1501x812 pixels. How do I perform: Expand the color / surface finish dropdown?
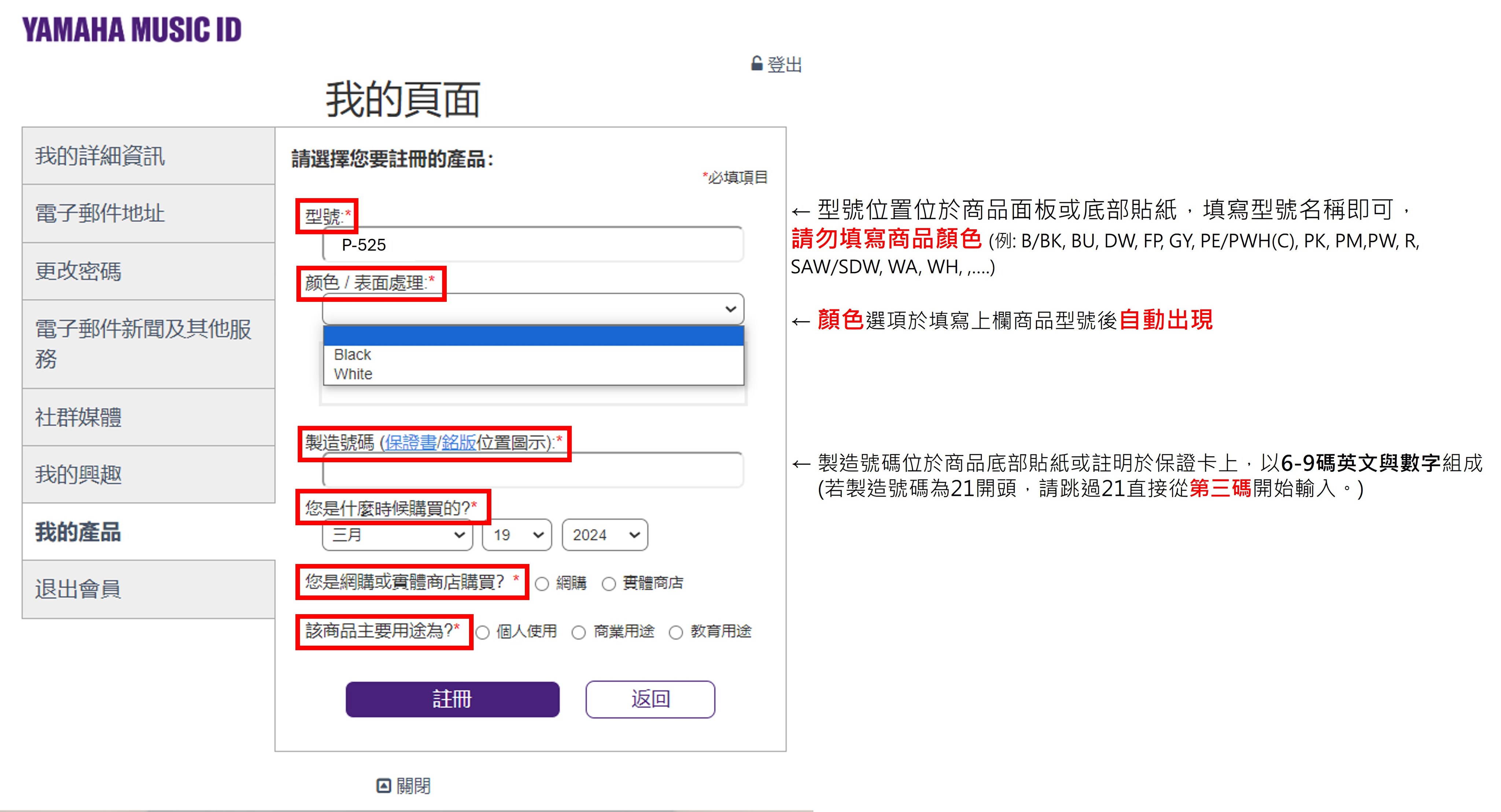click(x=532, y=309)
